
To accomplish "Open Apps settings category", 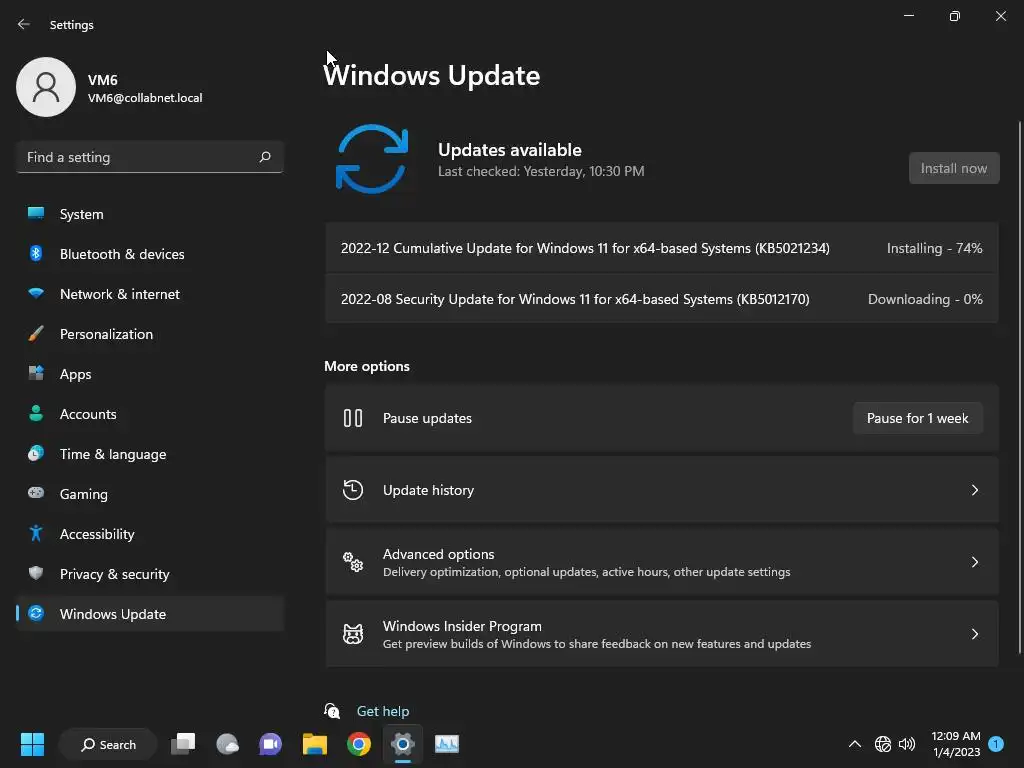I will point(150,374).
